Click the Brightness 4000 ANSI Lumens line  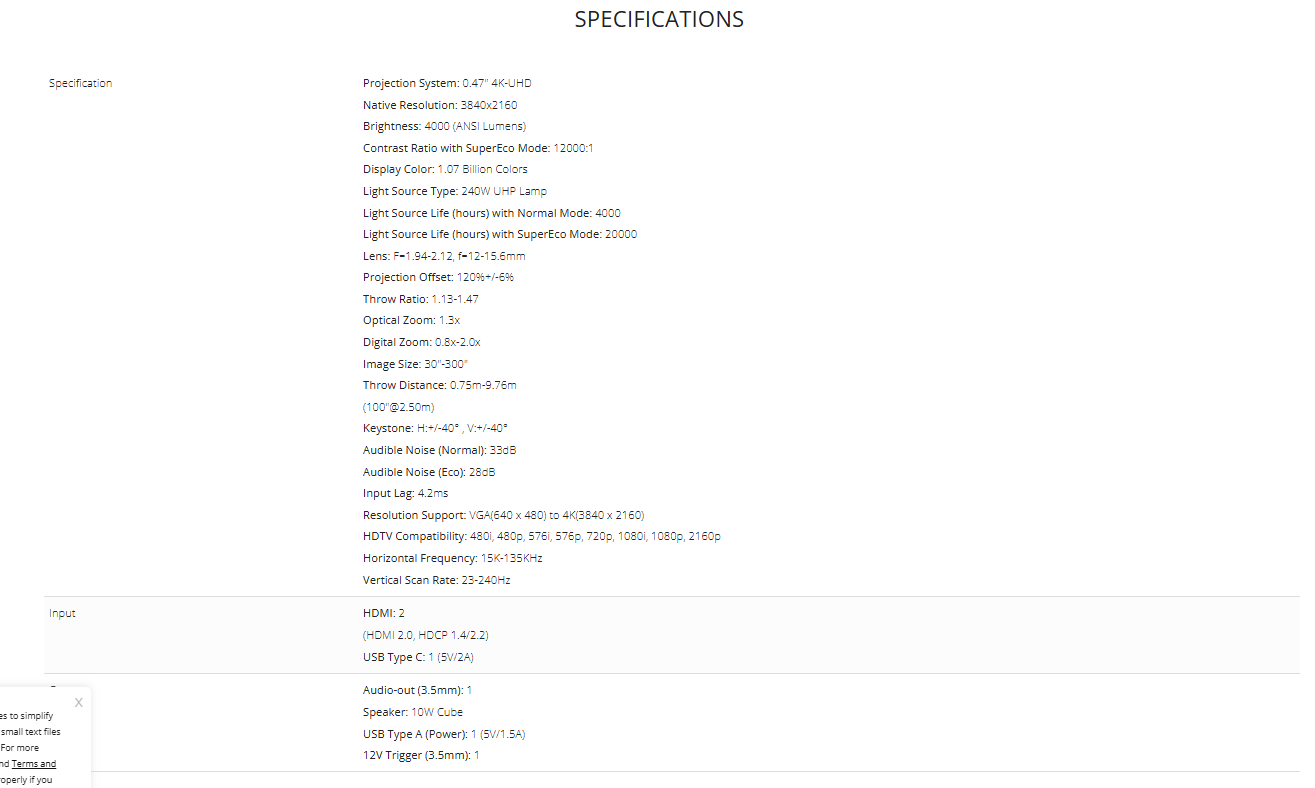pos(444,126)
